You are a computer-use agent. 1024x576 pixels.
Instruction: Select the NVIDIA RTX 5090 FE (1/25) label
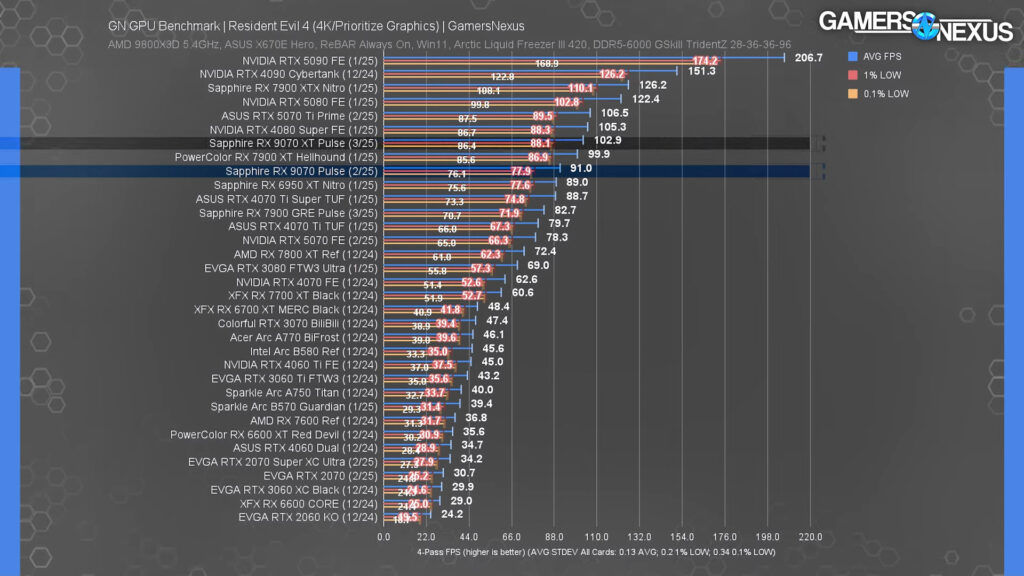click(310, 61)
